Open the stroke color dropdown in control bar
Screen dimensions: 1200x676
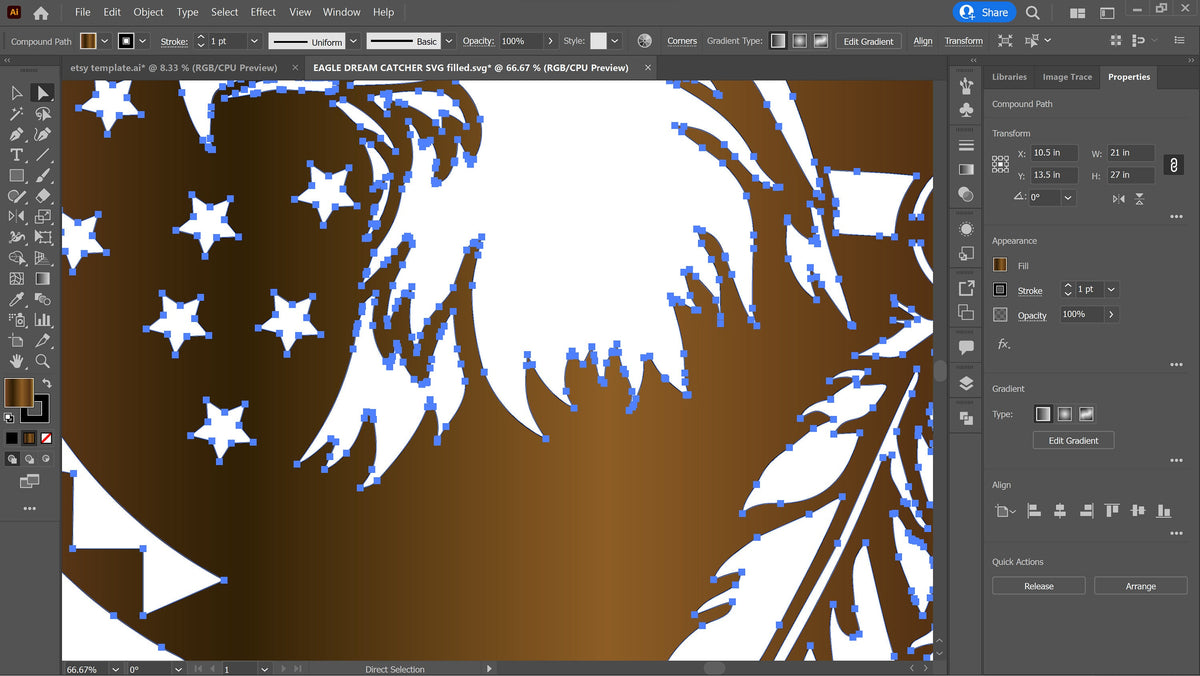click(144, 41)
